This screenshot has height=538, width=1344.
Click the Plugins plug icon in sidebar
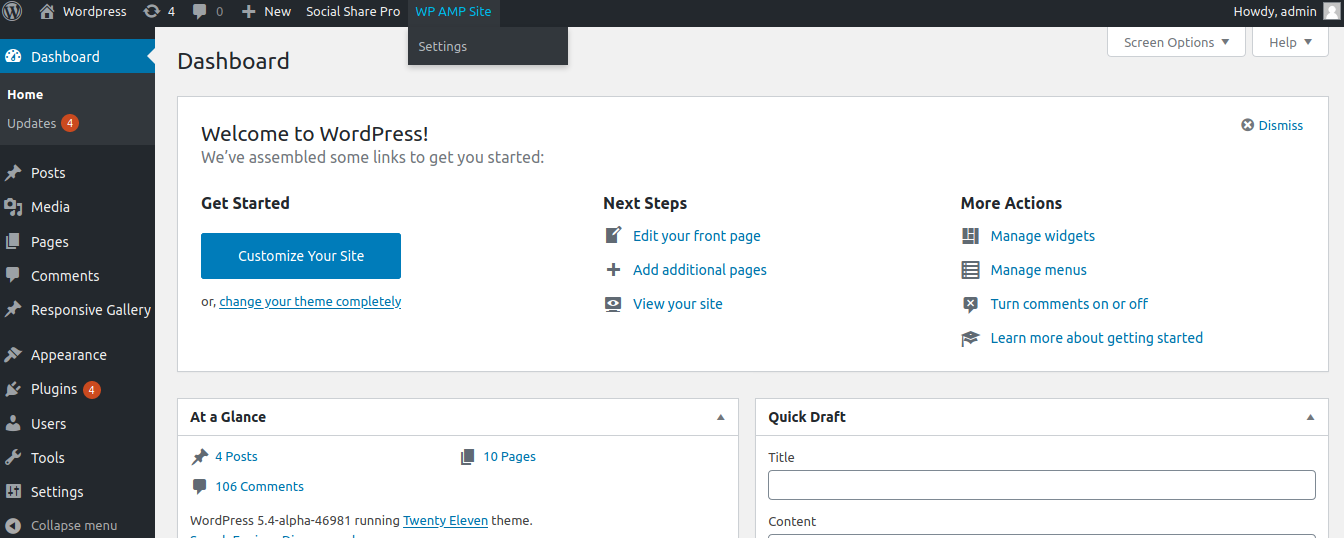tap(13, 389)
